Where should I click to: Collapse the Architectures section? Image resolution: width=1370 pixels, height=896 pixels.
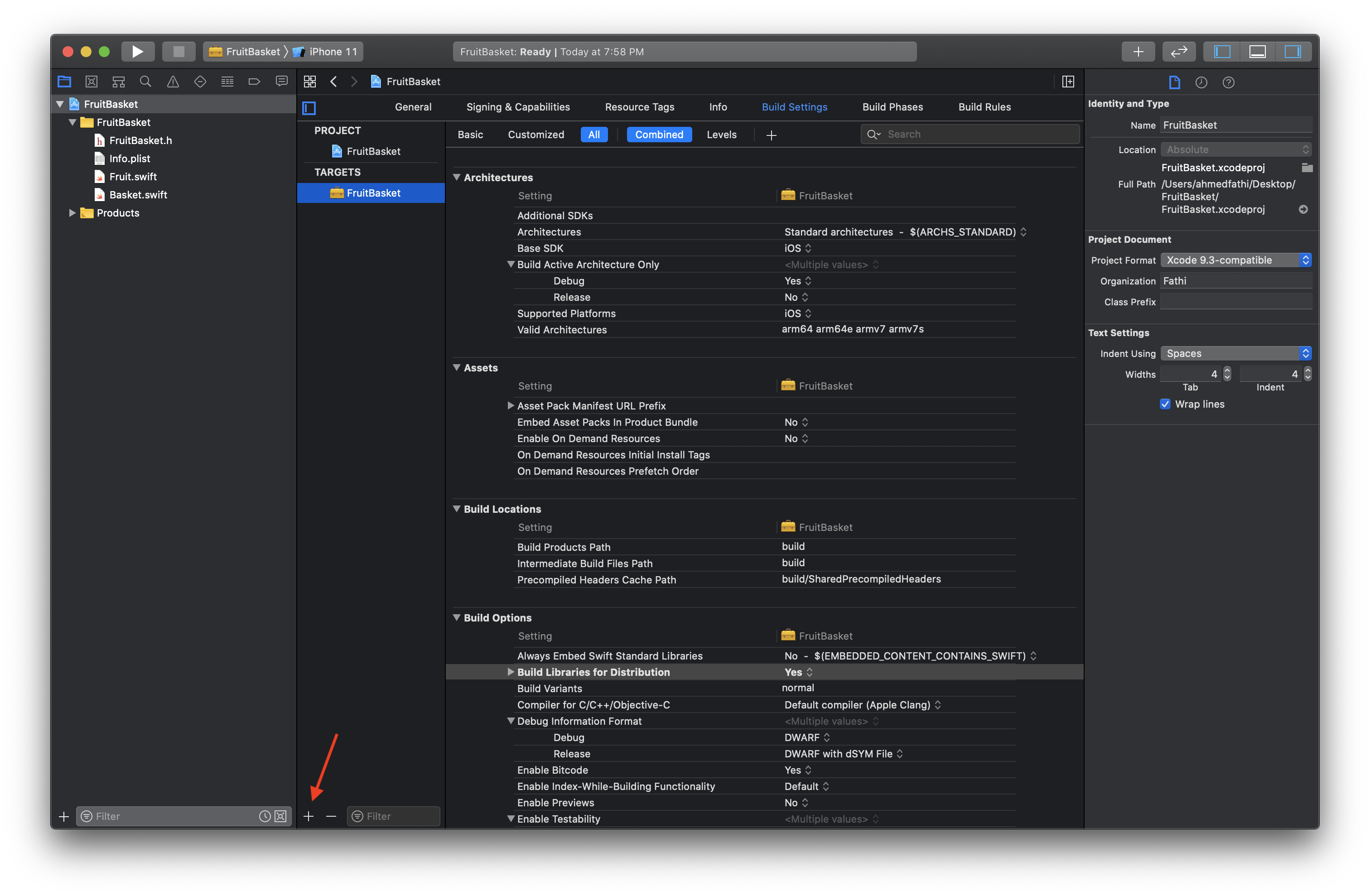point(457,177)
